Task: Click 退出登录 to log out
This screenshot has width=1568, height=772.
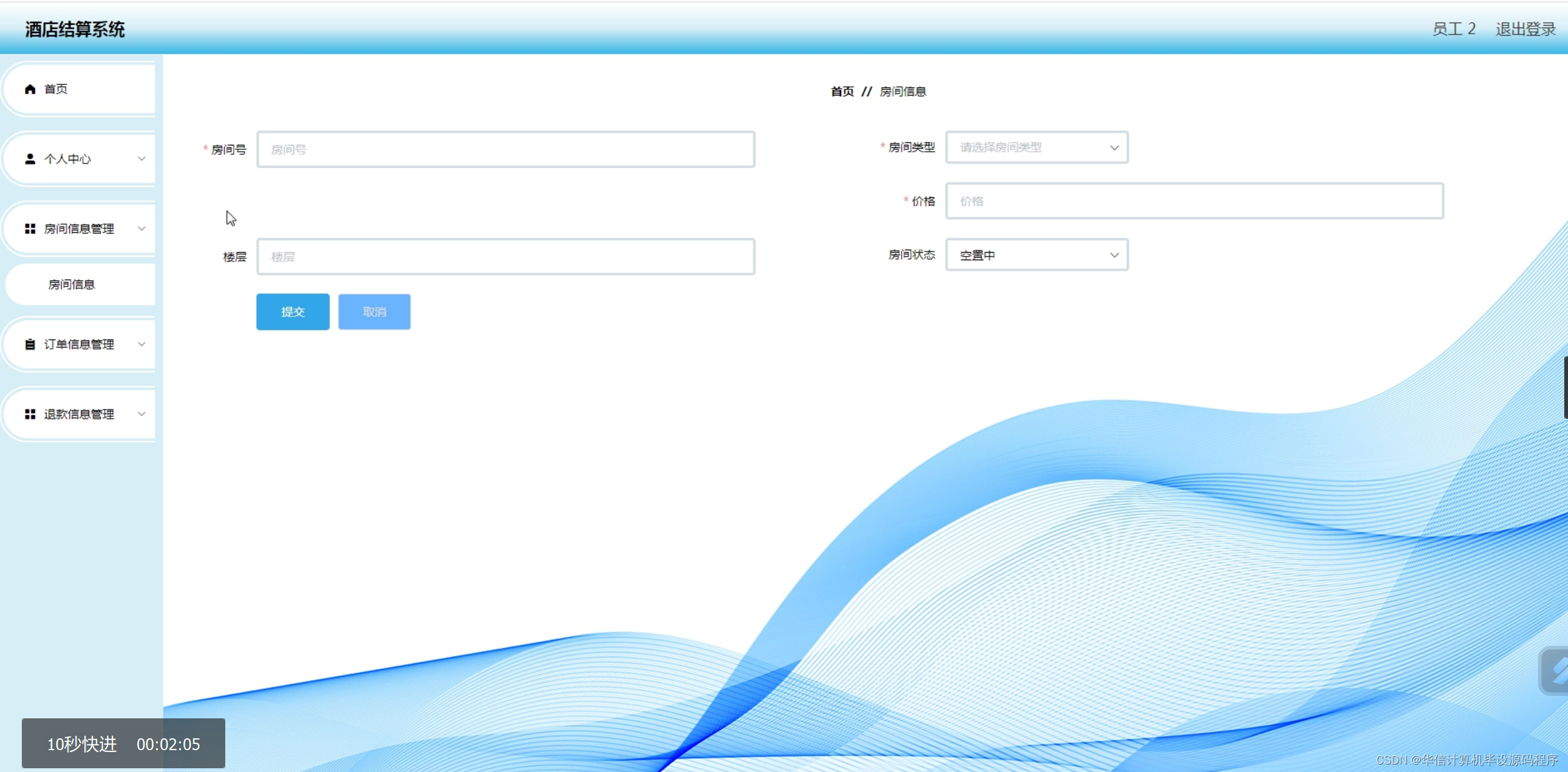Action: [x=1525, y=29]
